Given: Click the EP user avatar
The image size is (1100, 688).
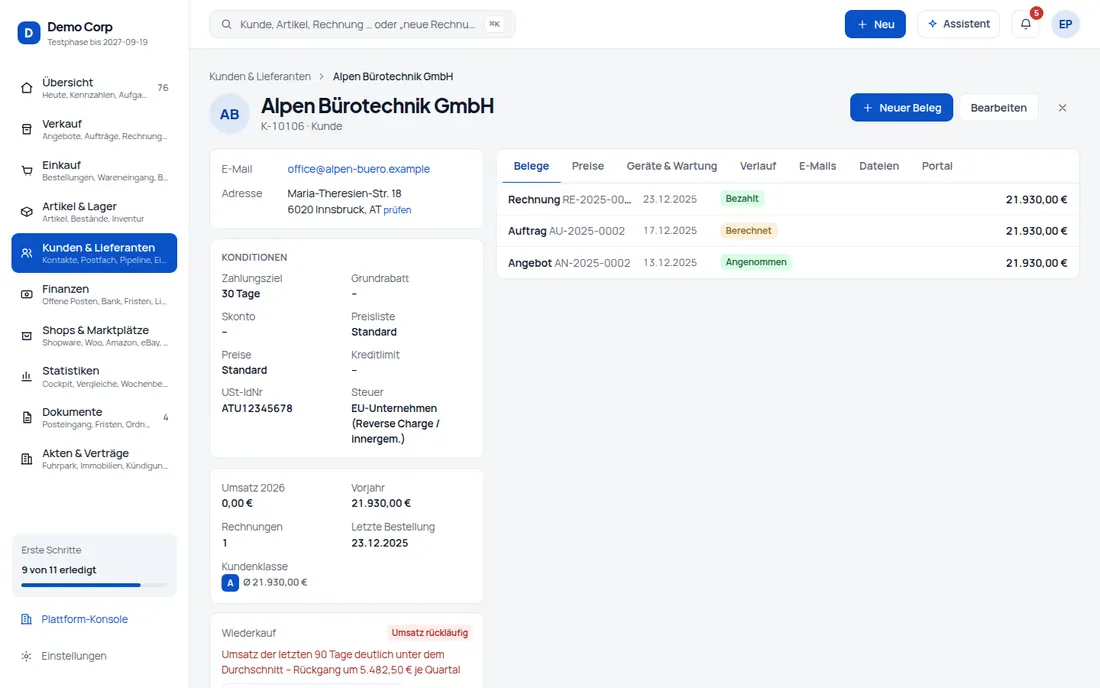Looking at the screenshot, I should click(1065, 24).
